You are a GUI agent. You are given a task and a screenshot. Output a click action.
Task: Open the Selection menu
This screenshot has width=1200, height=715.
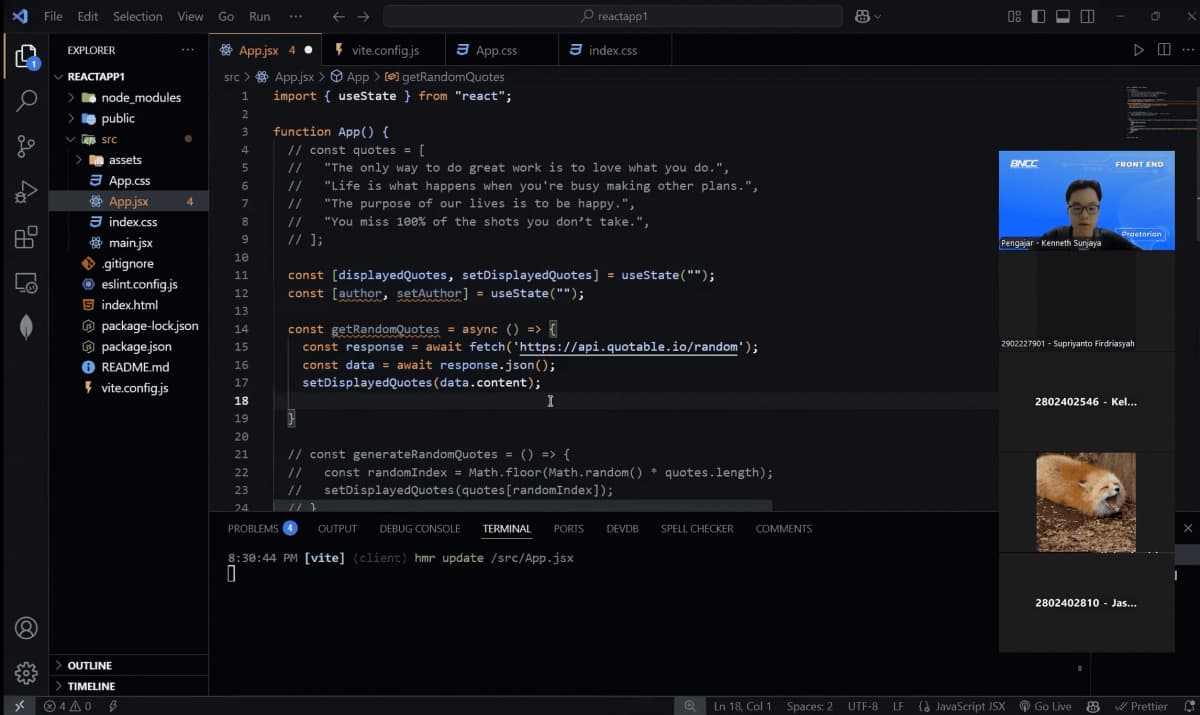[137, 17]
